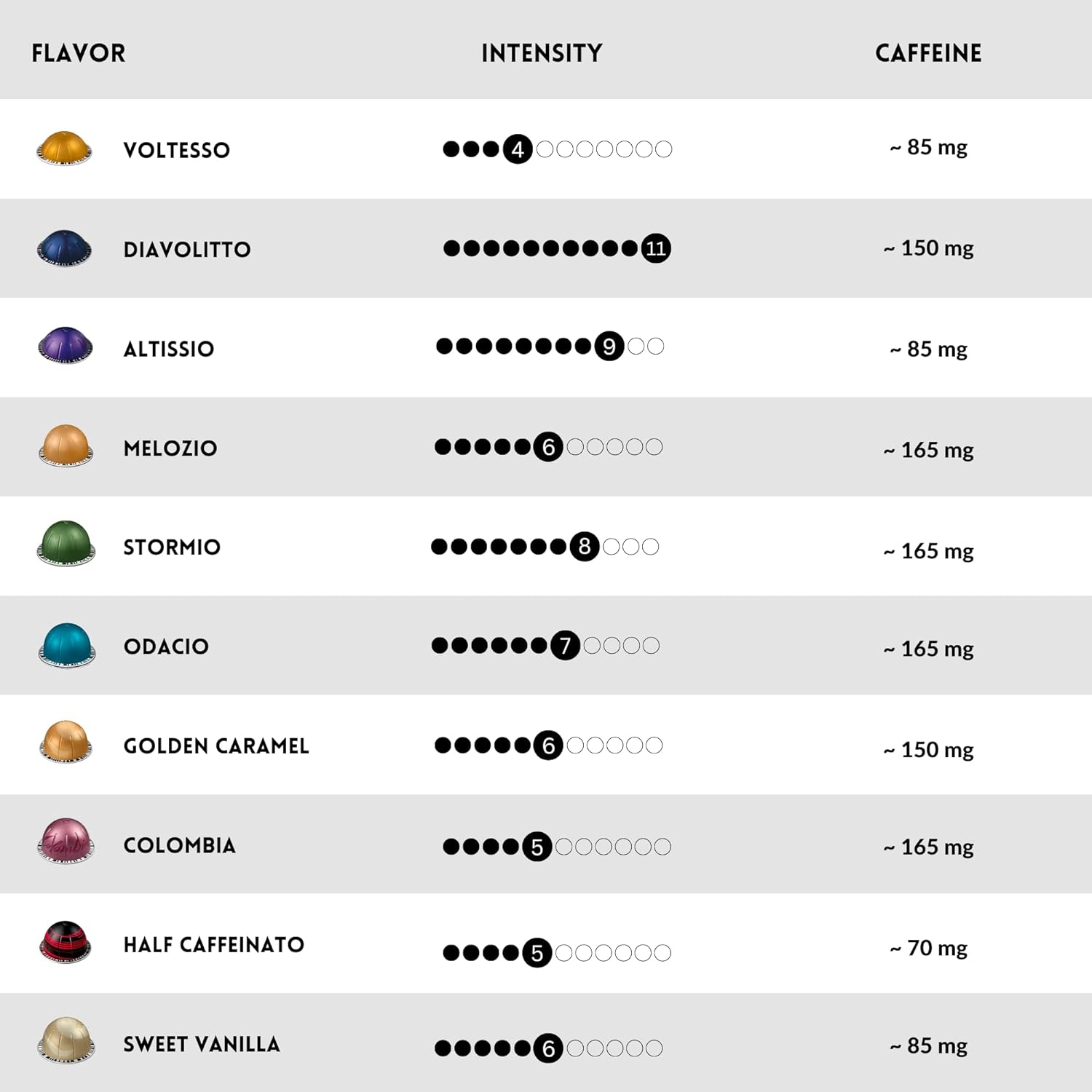
Task: Click Voltesso's intensity 4 marker
Action: (x=518, y=149)
